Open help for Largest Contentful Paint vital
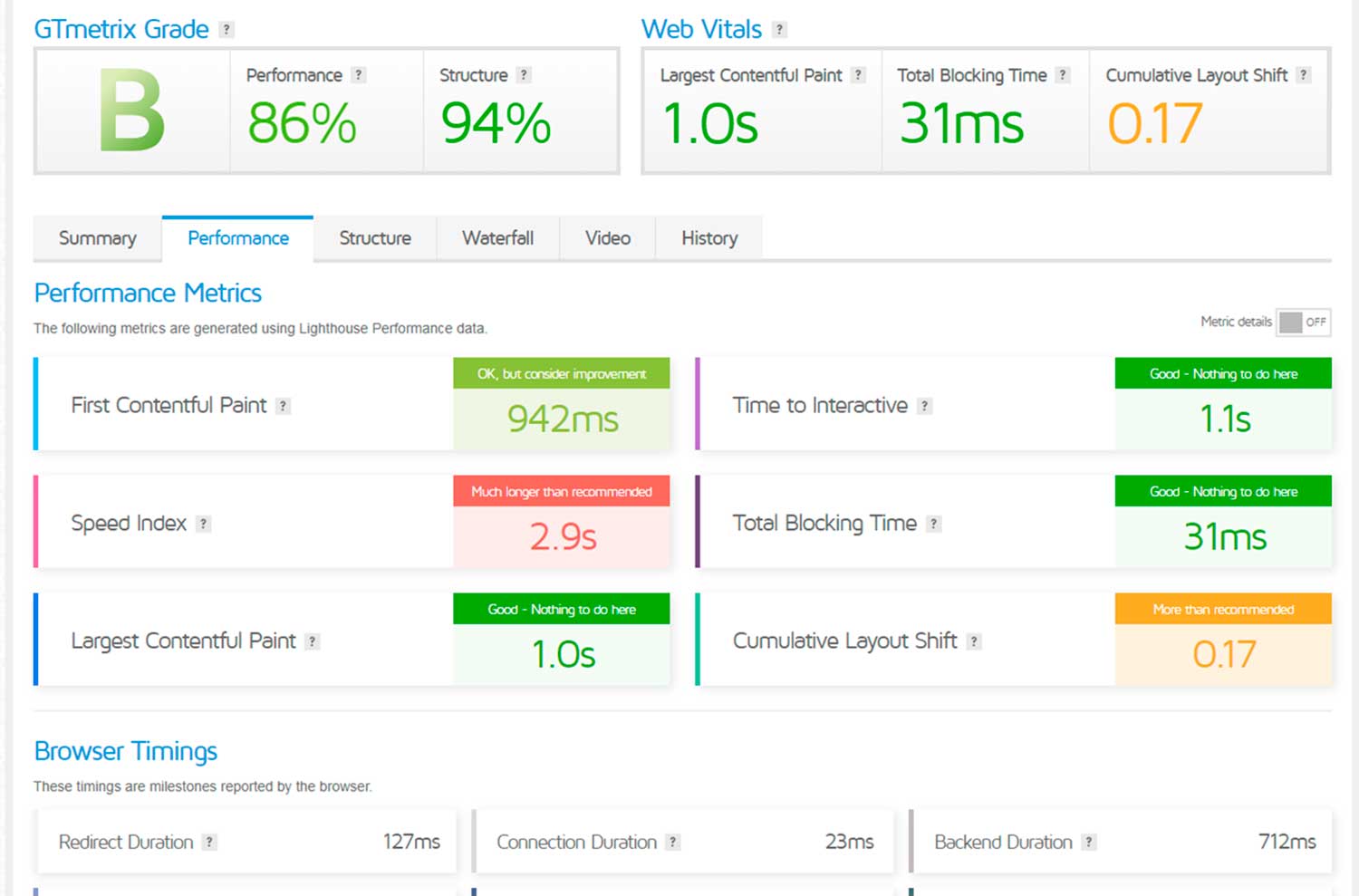The height and width of the screenshot is (896, 1359). pos(858,75)
